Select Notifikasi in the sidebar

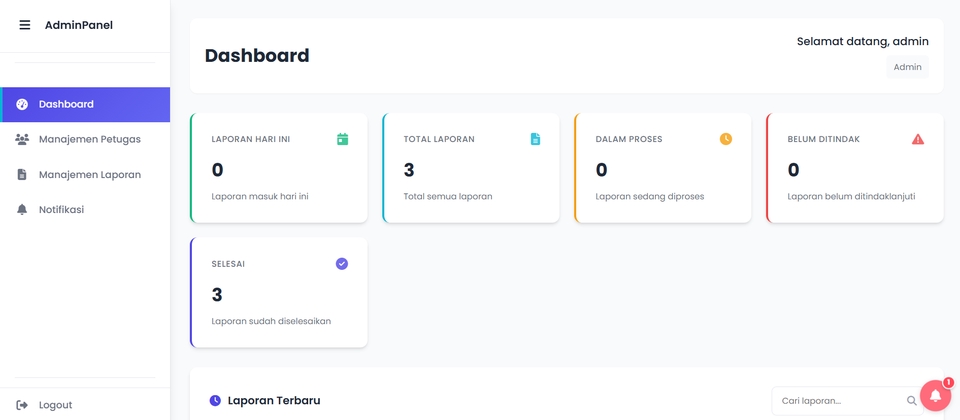coord(61,209)
